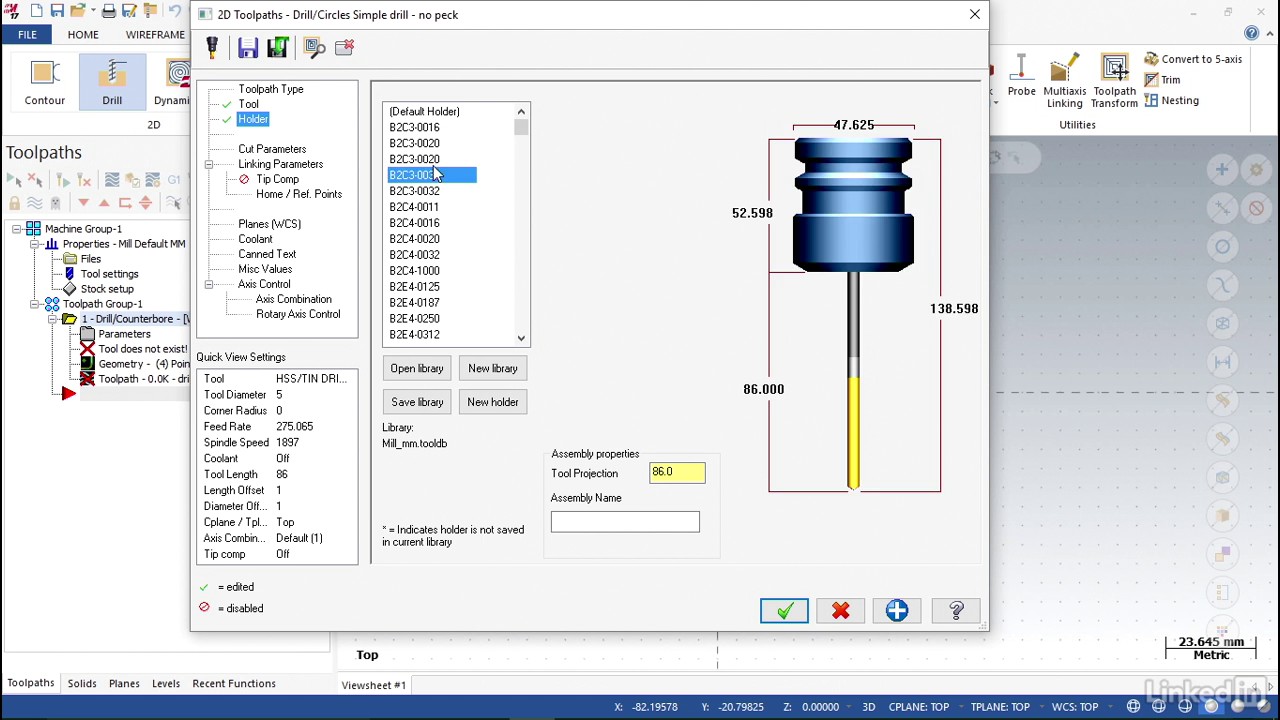This screenshot has width=1280, height=720.
Task: Click the red X window icon in dialog toolbar
Action: [345, 47]
